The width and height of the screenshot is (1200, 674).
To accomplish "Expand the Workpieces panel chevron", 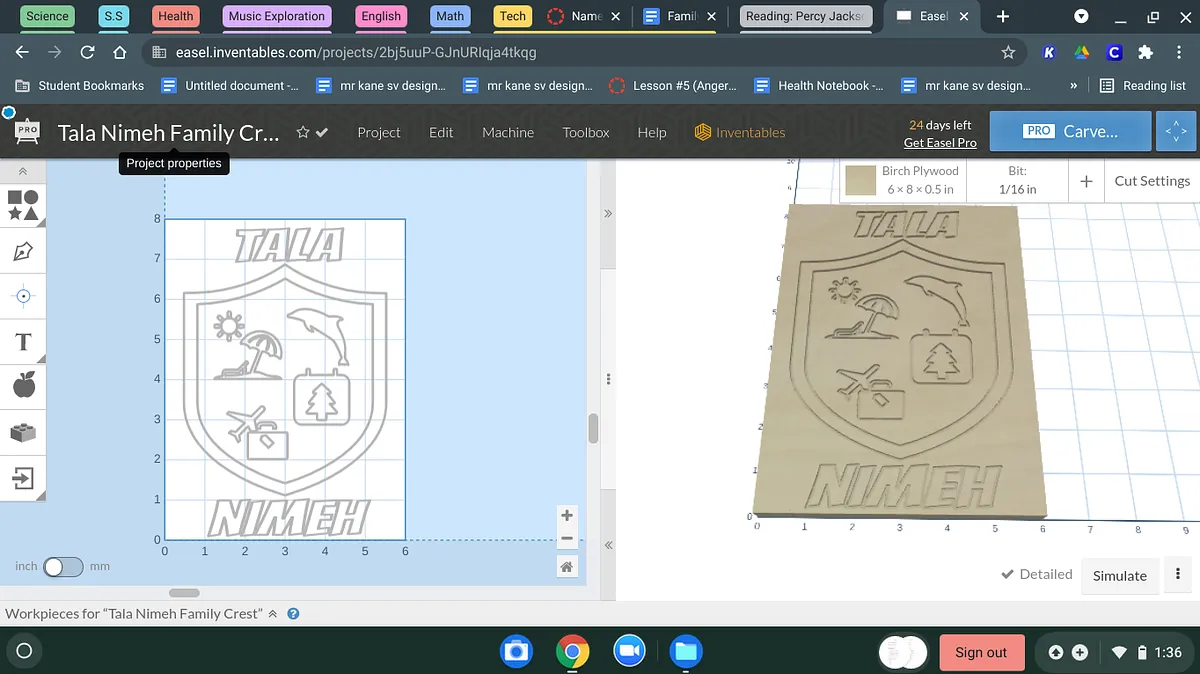I will coord(273,614).
